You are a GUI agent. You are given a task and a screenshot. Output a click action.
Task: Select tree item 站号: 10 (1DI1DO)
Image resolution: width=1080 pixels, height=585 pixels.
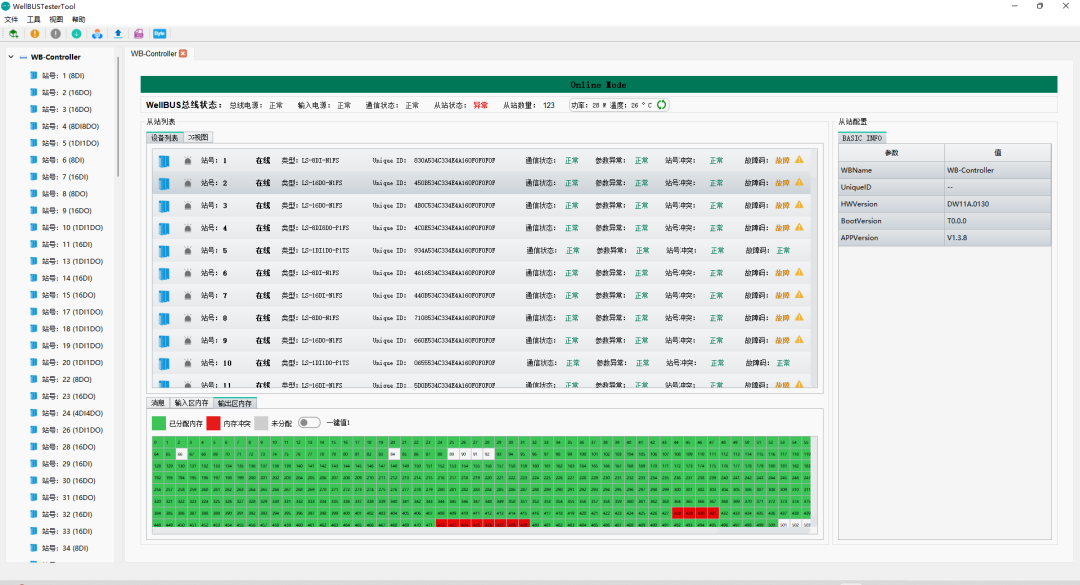click(x=72, y=227)
